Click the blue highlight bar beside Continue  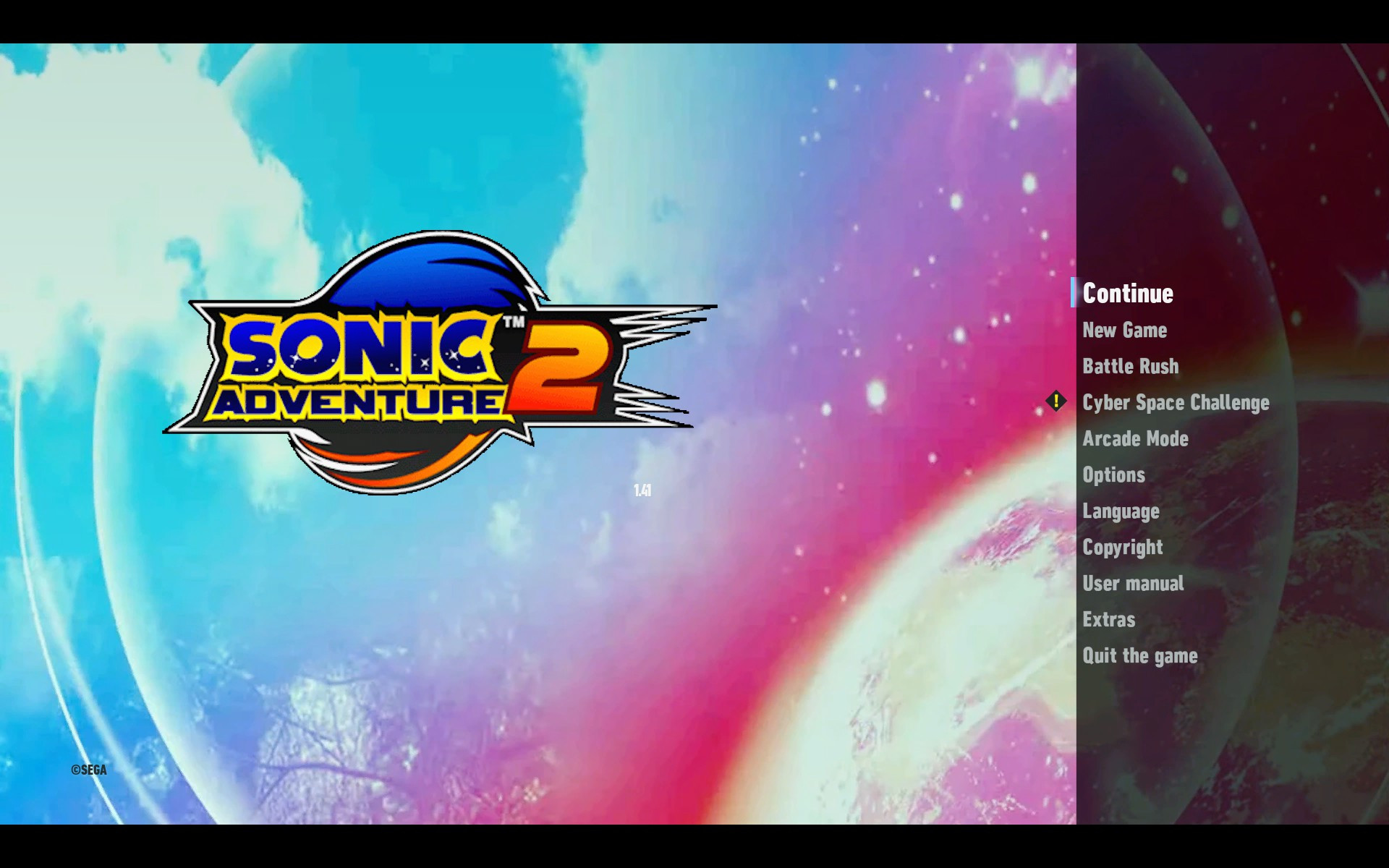pyautogui.click(x=1074, y=294)
